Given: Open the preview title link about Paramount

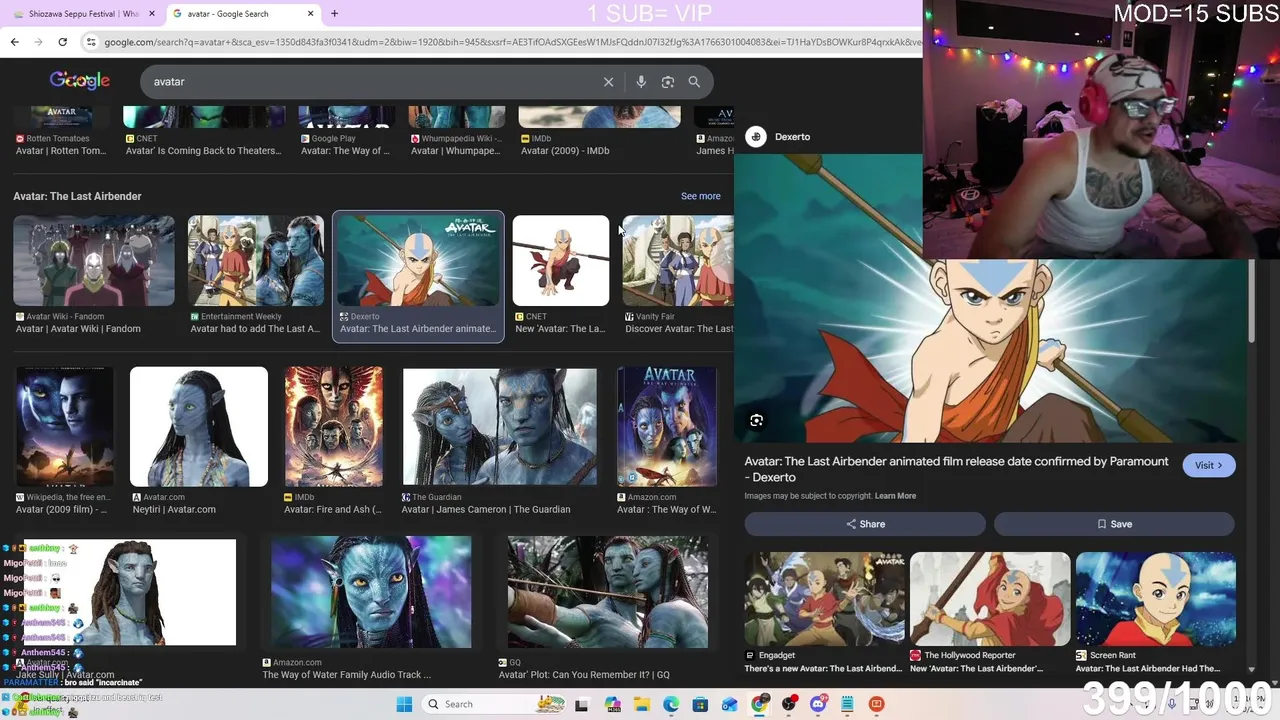Looking at the screenshot, I should [x=956, y=469].
